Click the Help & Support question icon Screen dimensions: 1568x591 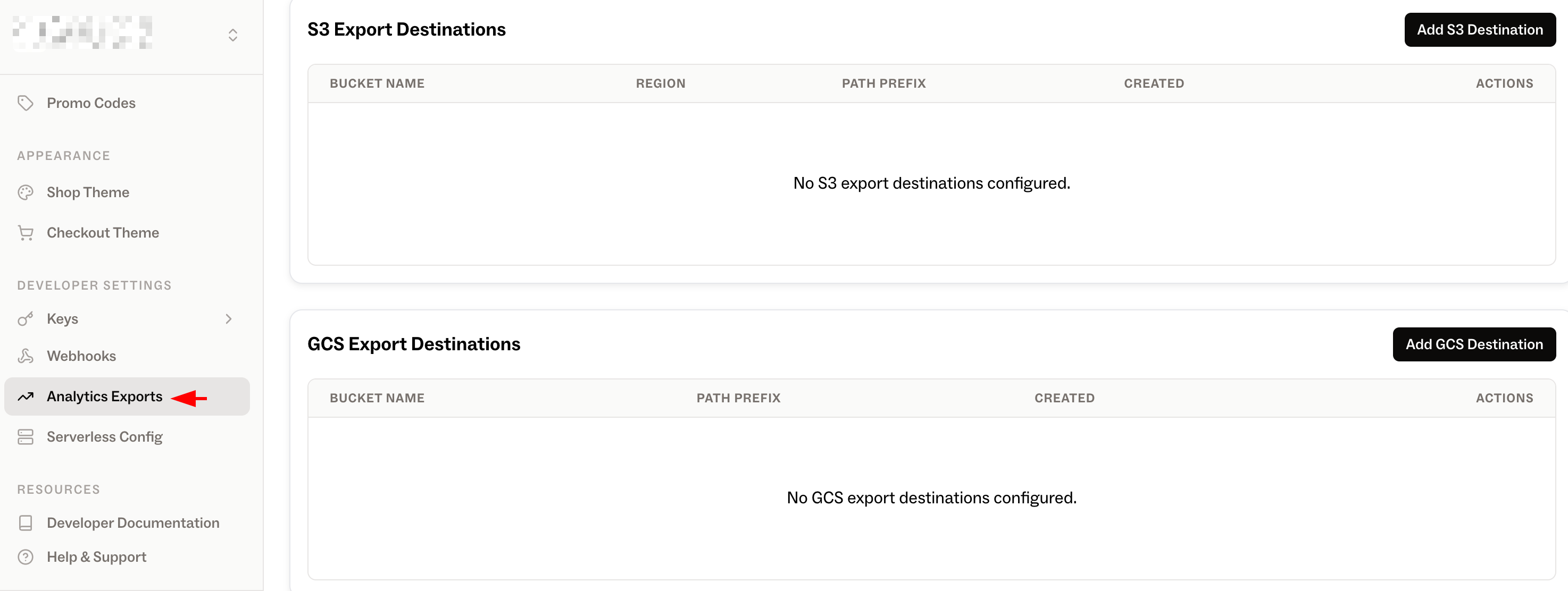pos(26,557)
